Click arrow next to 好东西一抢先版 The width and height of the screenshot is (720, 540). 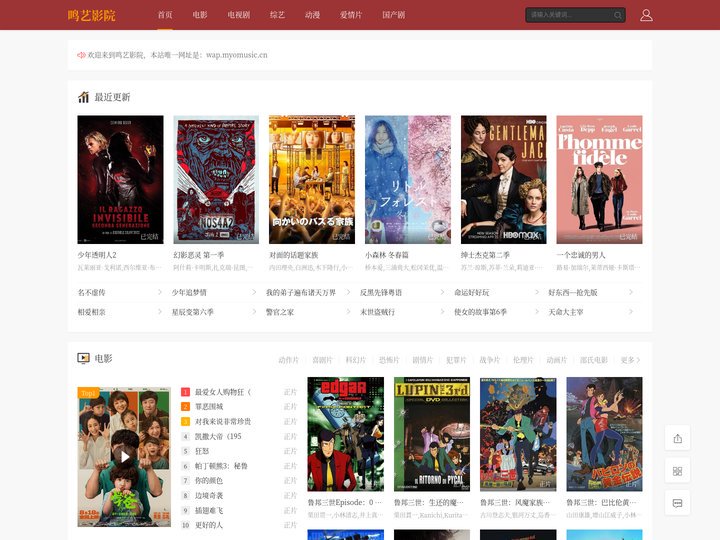(631, 292)
